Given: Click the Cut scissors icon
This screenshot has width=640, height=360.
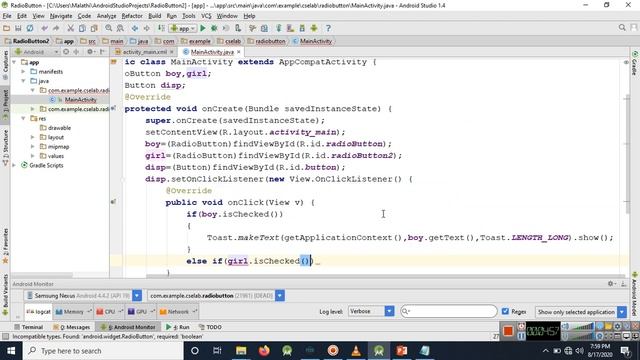Looking at the screenshot, I should coord(71,28).
